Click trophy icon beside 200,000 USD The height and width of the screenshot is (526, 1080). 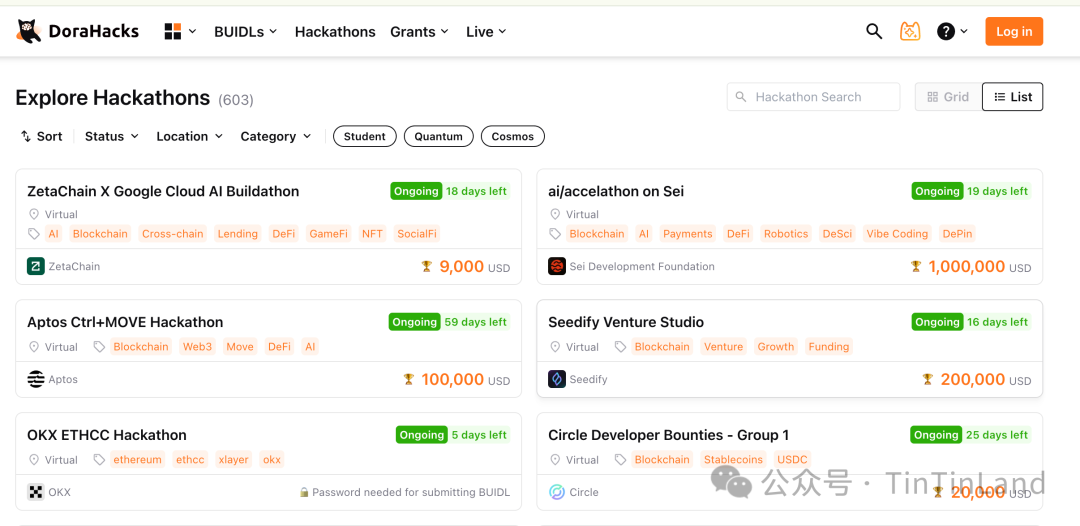tap(928, 379)
